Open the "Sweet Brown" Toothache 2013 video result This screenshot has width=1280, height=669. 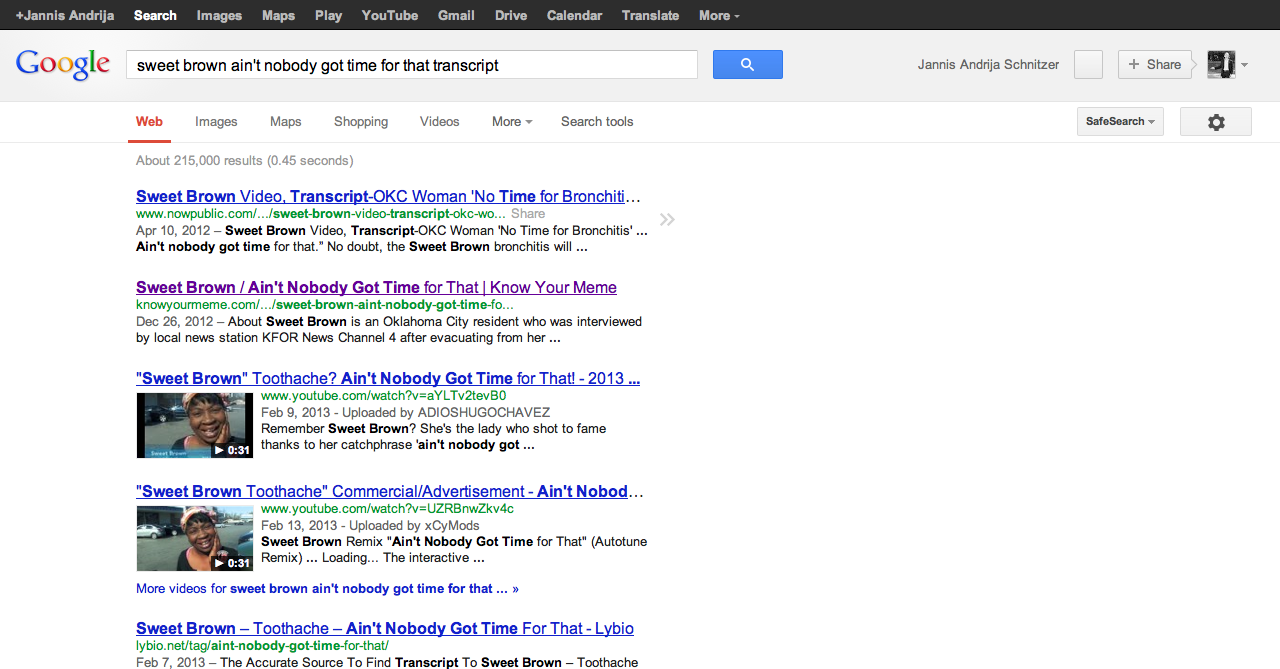(x=388, y=378)
